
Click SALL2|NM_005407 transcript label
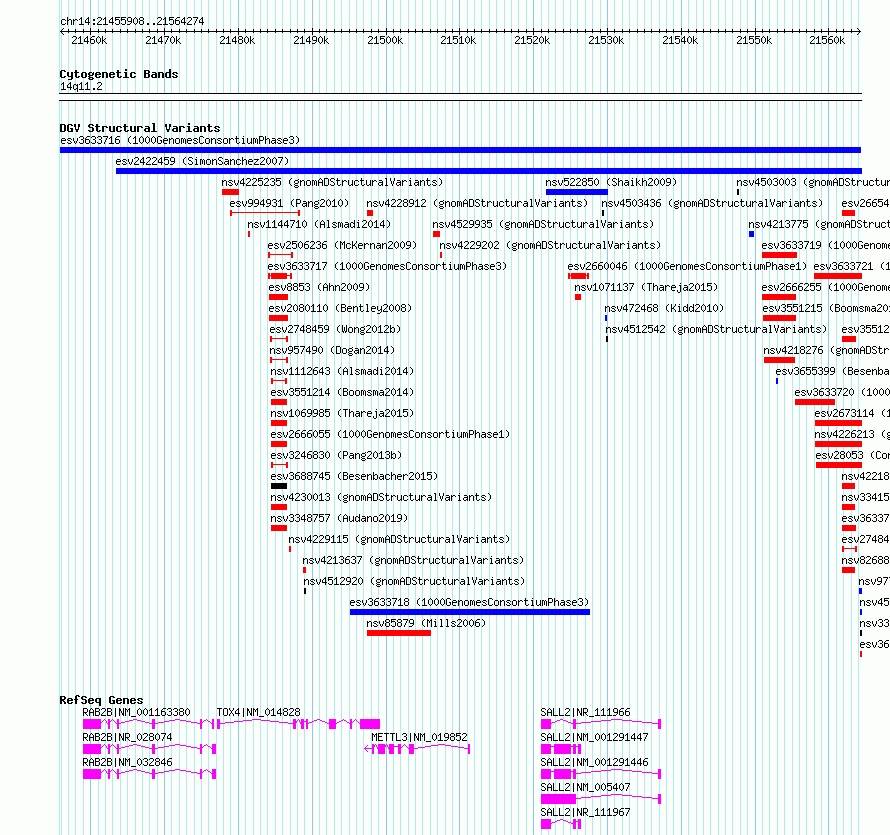pyautogui.click(x=585, y=787)
